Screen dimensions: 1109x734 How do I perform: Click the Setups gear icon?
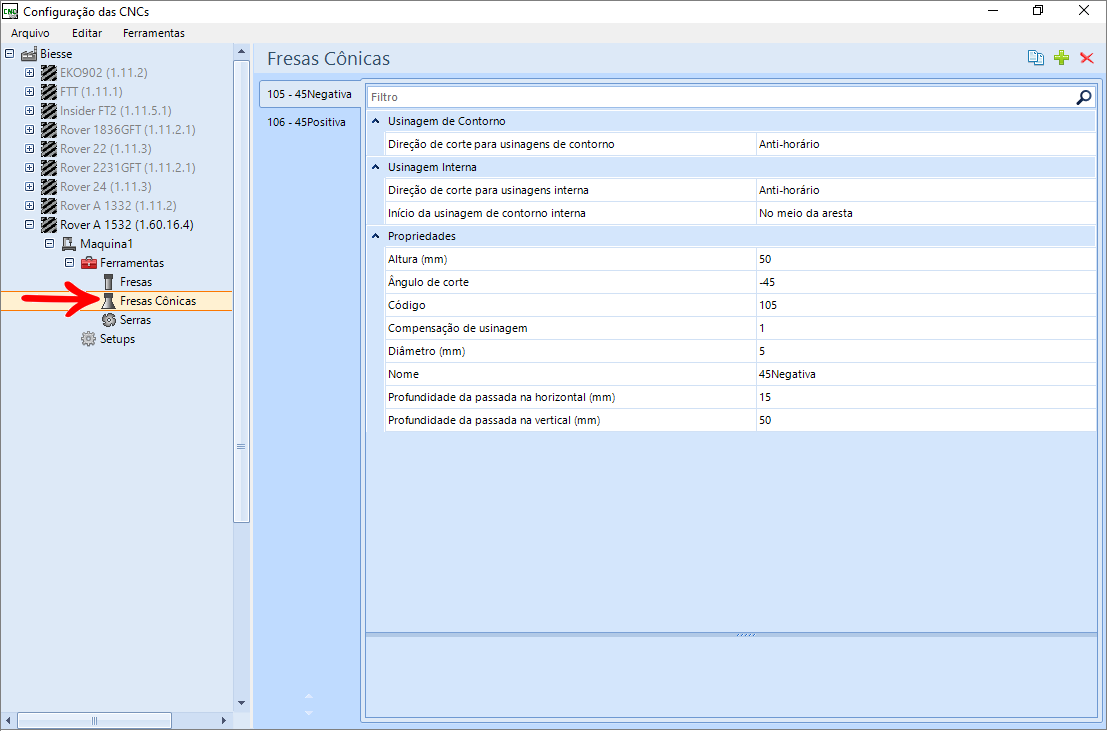(88, 339)
